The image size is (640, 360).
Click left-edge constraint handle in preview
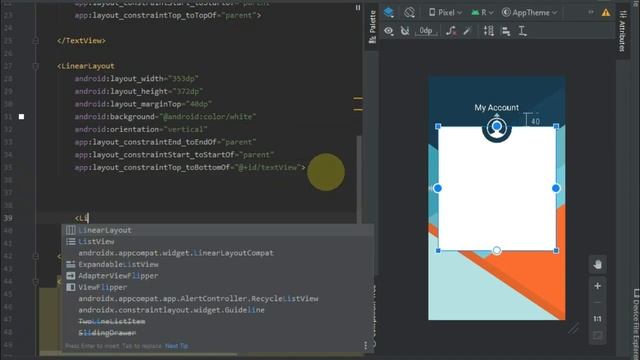[438, 188]
